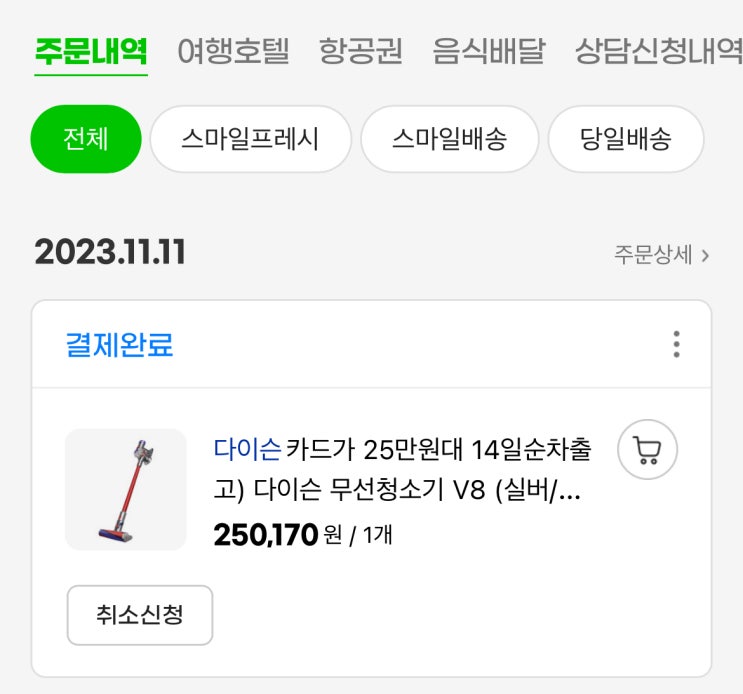Viewport: 743px width, 694px height.
Task: Select the 전체 filter chip
Action: tap(86, 139)
